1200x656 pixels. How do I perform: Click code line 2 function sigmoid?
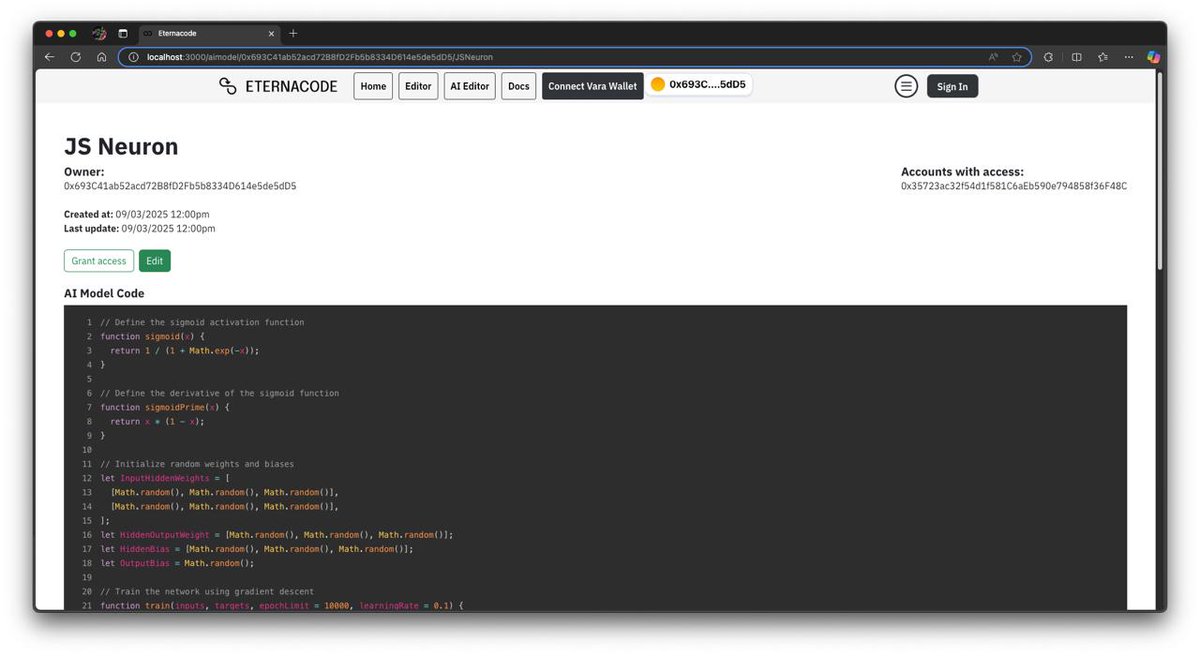152,336
